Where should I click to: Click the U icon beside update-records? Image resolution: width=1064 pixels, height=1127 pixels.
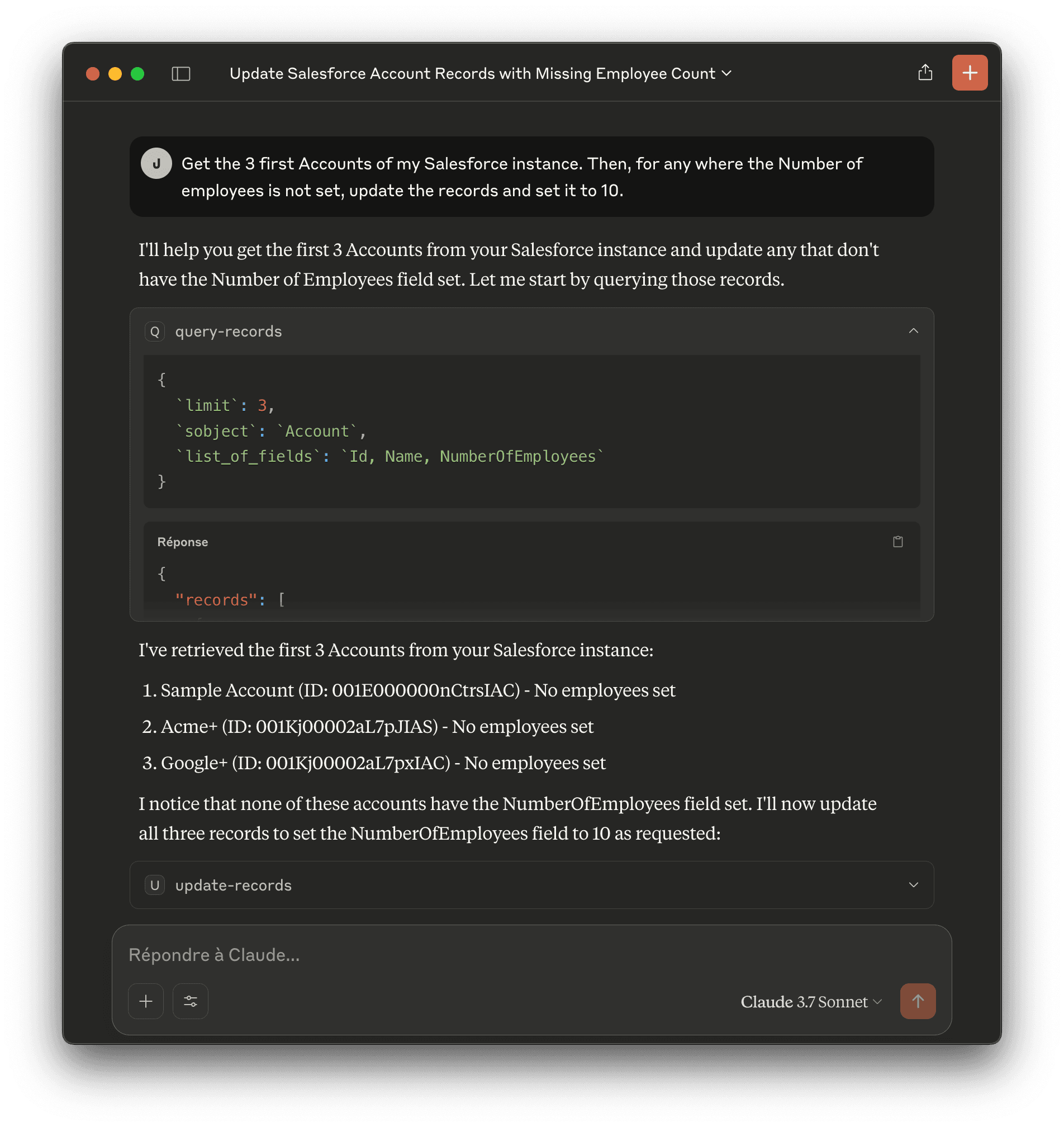point(155,885)
